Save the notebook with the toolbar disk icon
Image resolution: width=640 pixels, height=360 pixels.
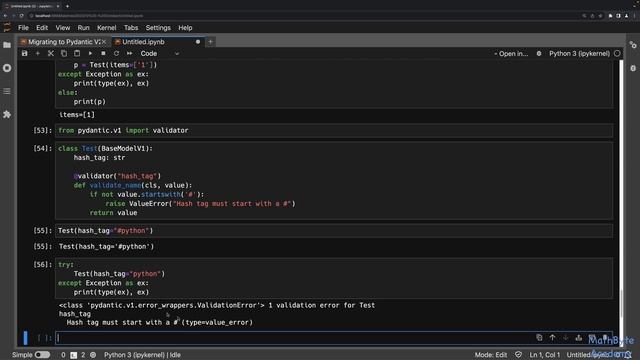pyautogui.click(x=24, y=53)
